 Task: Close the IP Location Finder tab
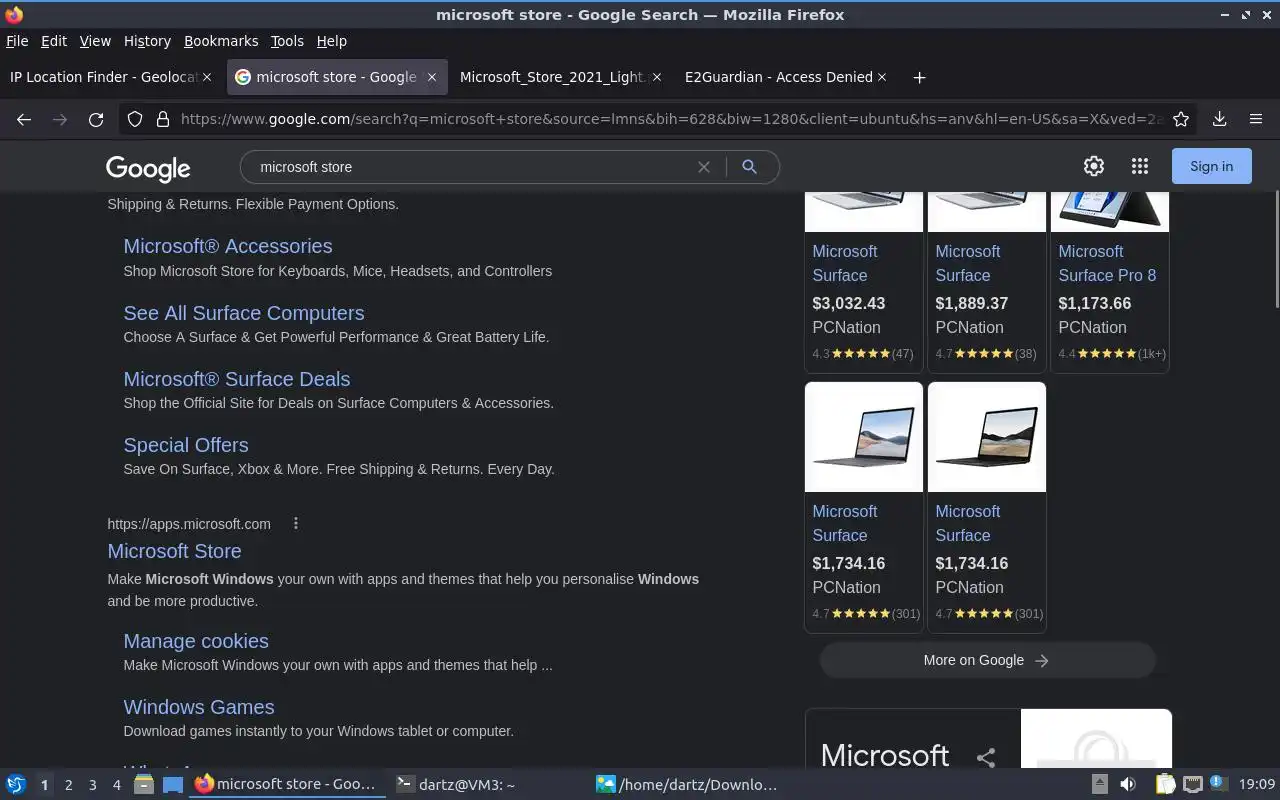pyautogui.click(x=207, y=77)
